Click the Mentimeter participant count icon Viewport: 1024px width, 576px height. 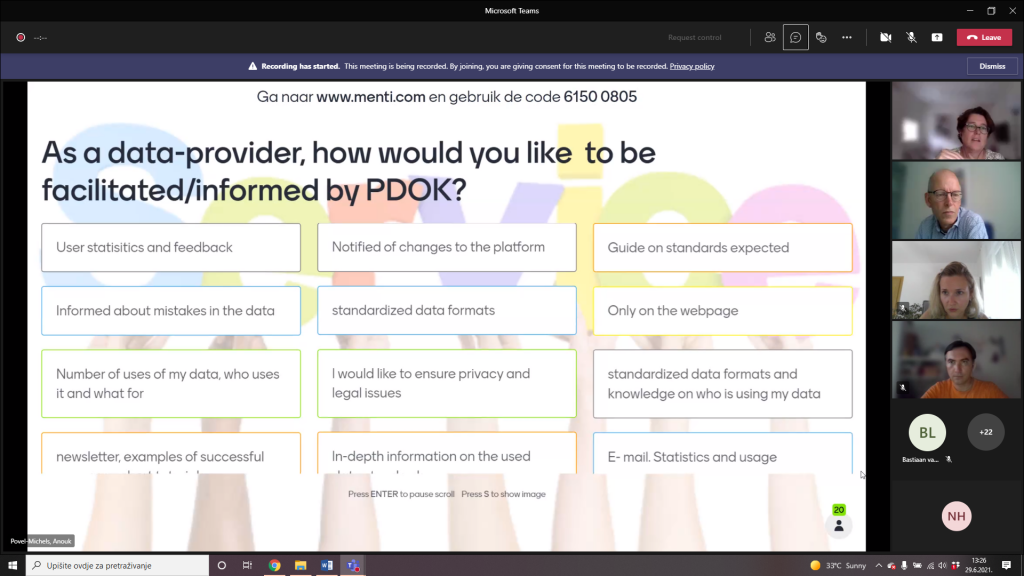click(x=839, y=524)
